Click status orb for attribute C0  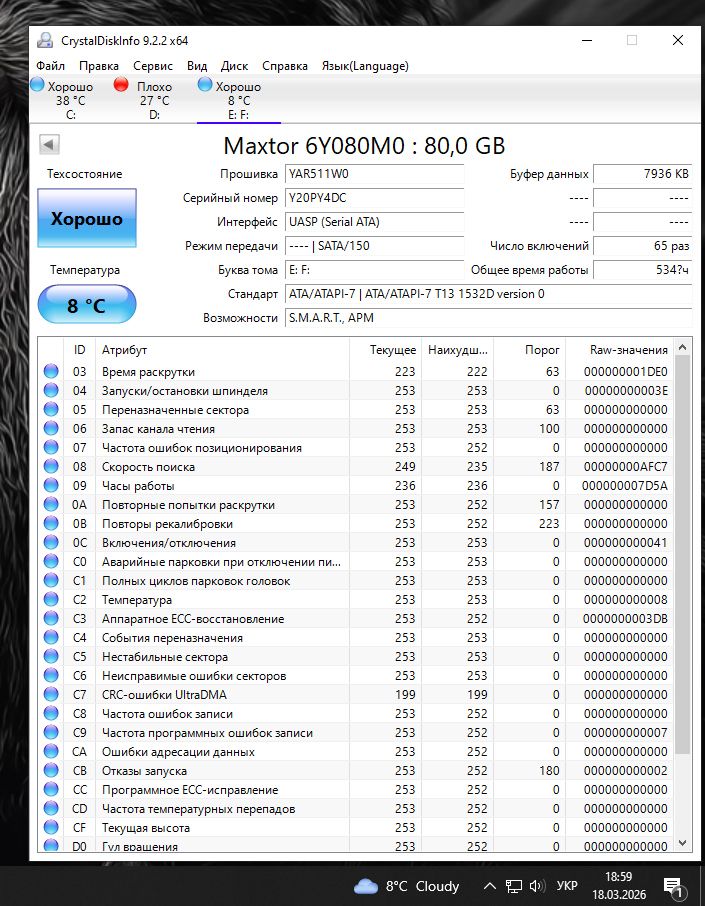click(x=51, y=562)
